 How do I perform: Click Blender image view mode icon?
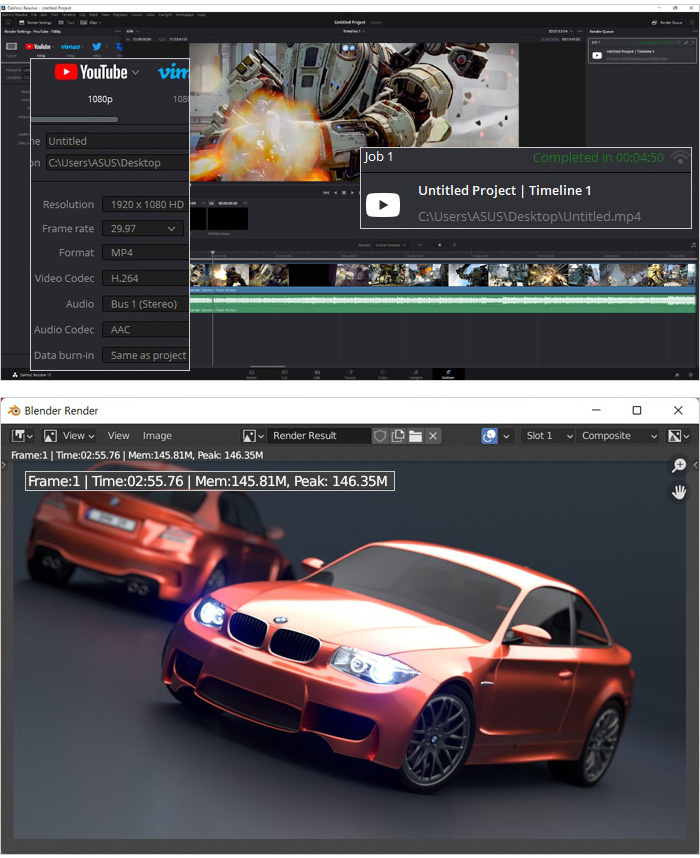(50, 436)
